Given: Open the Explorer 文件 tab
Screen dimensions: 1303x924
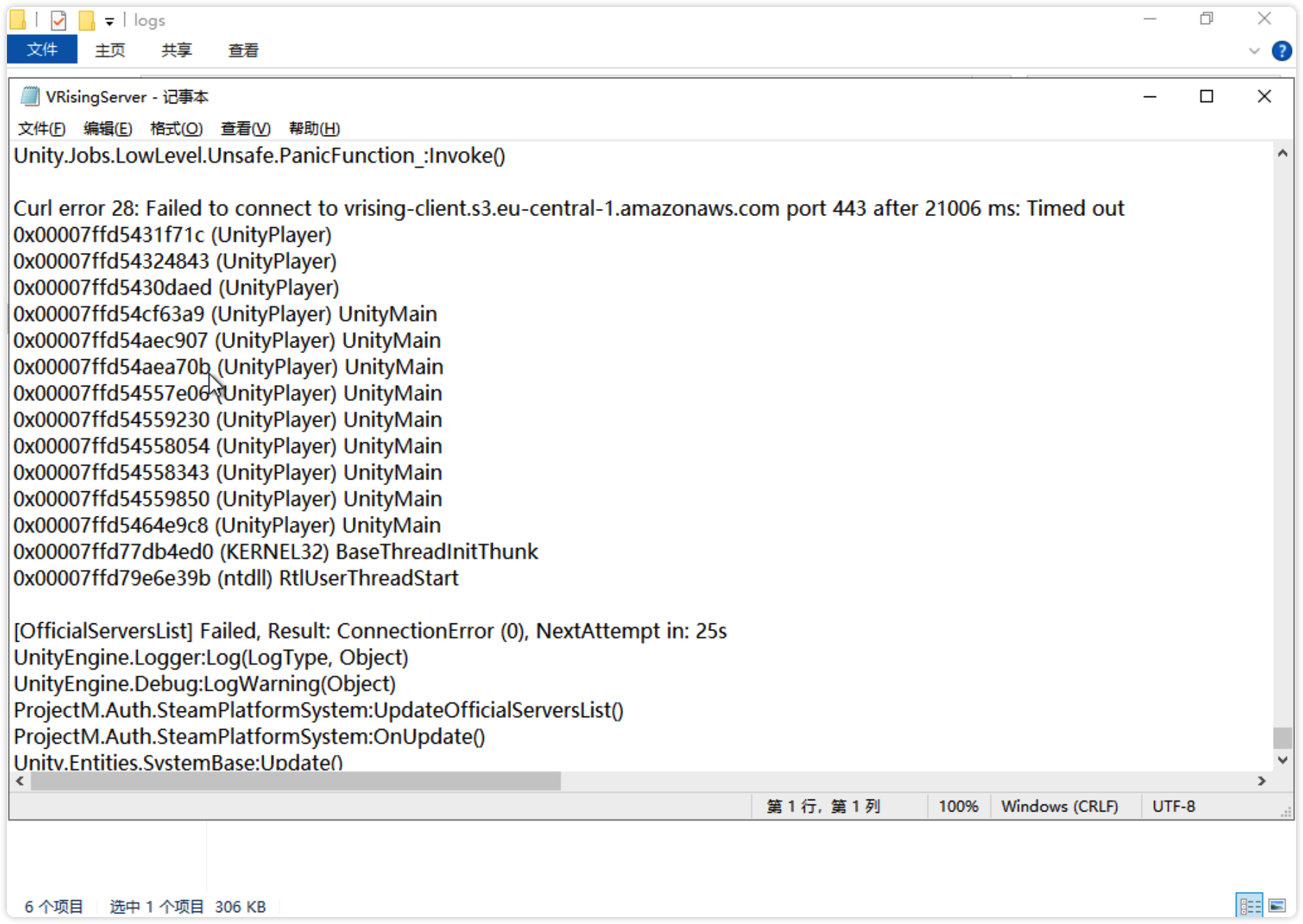Looking at the screenshot, I should 42,50.
